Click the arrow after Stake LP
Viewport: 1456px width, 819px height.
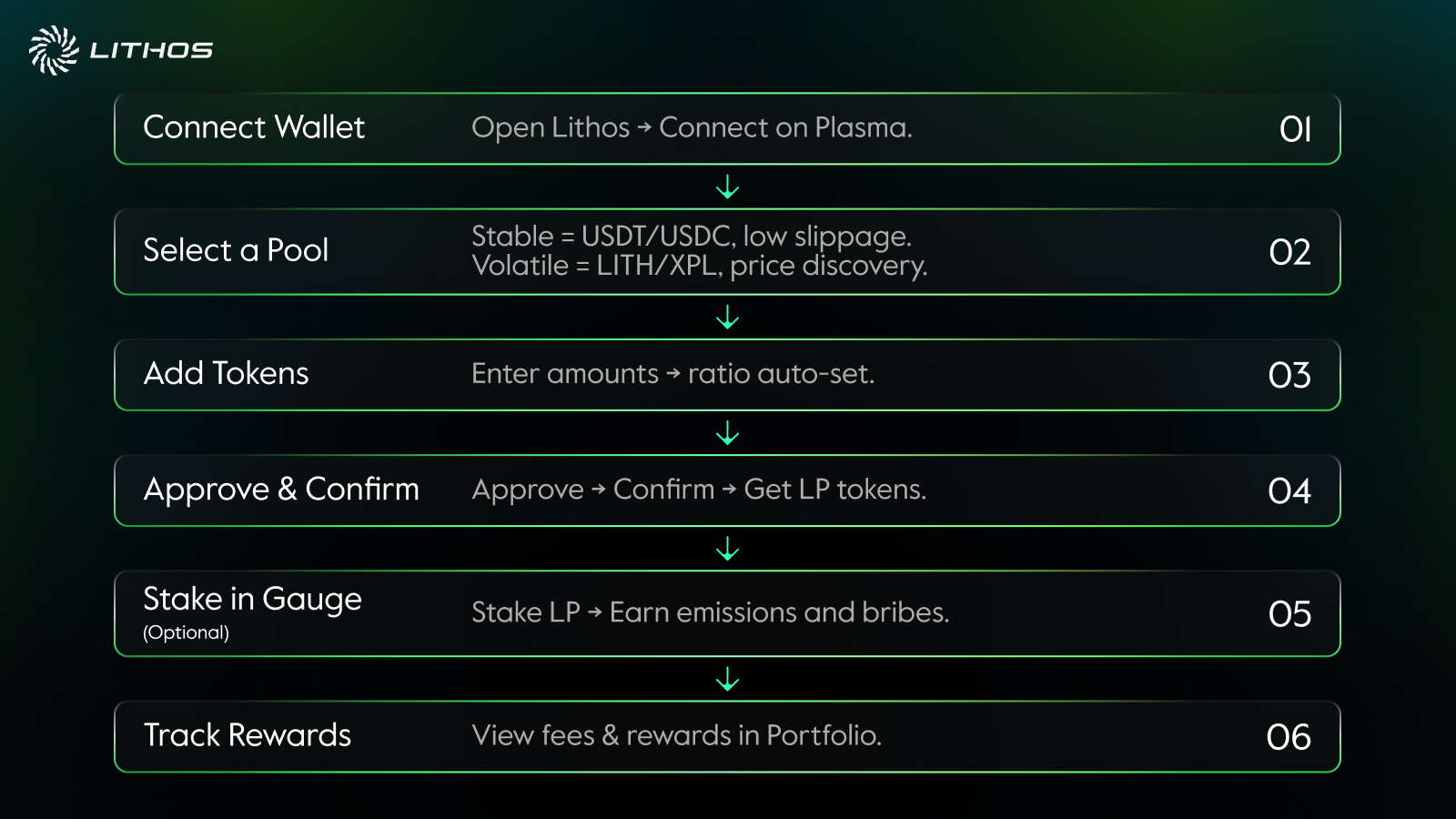[x=595, y=612]
